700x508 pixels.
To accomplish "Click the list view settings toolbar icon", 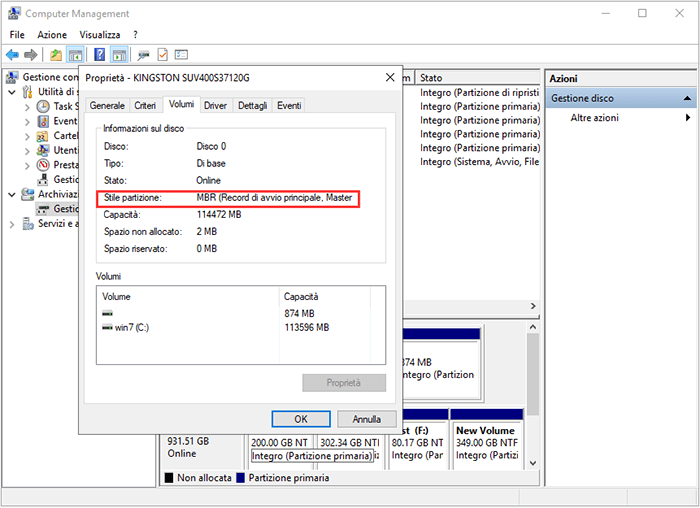I will coord(181,55).
